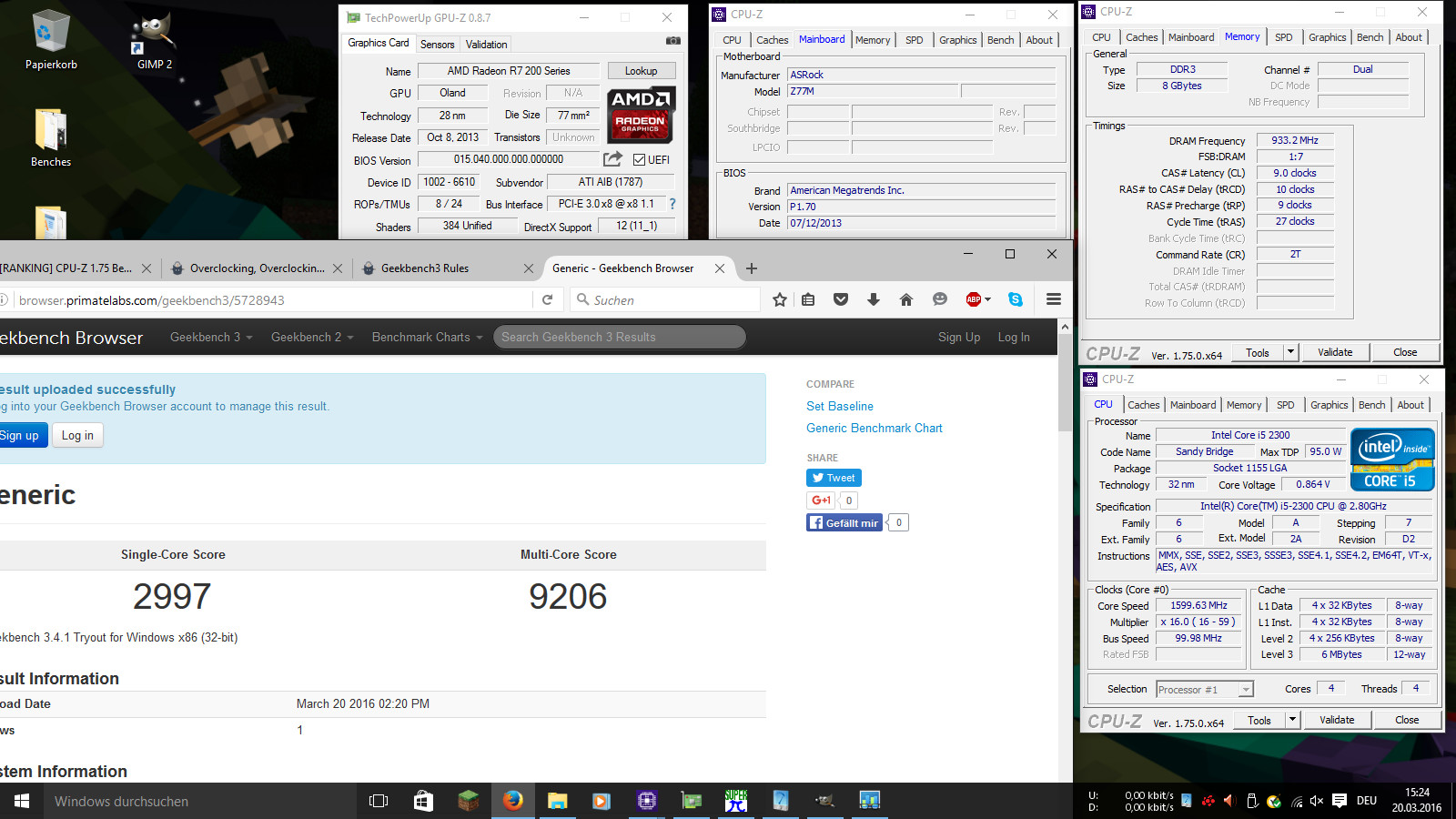This screenshot has width=1456, height=819.
Task: Select the Bench tab in the Memory CPU-Z window
Action: click(1370, 37)
